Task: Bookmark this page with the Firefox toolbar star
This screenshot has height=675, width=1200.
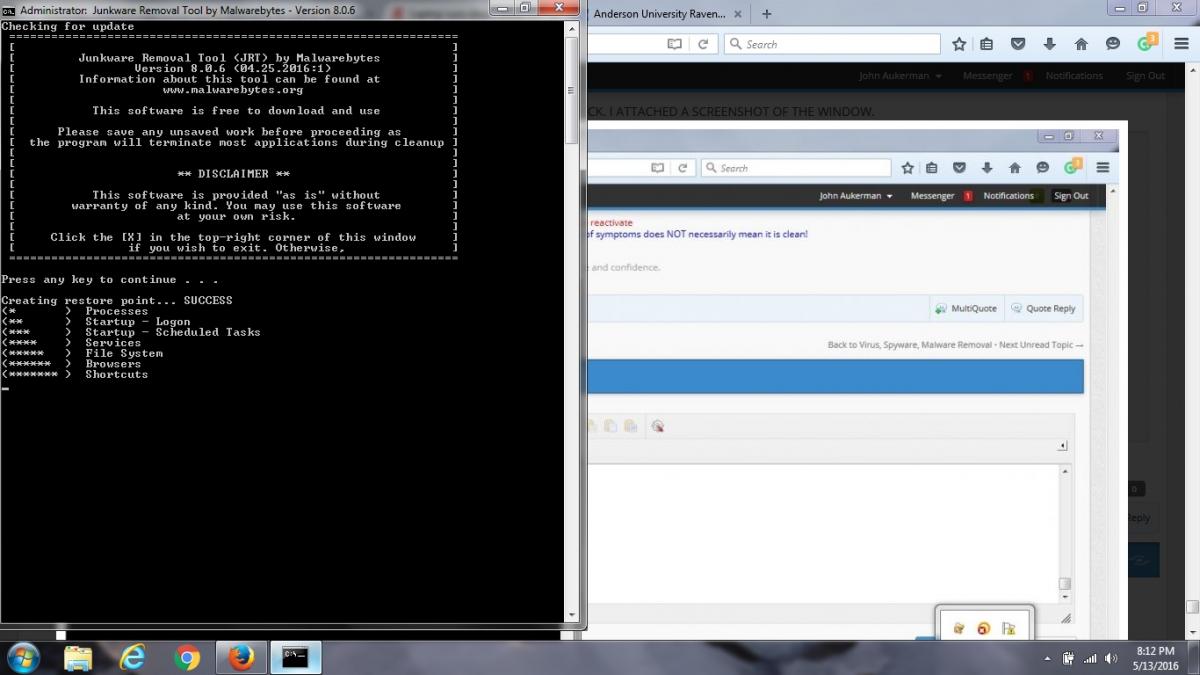Action: tap(959, 44)
